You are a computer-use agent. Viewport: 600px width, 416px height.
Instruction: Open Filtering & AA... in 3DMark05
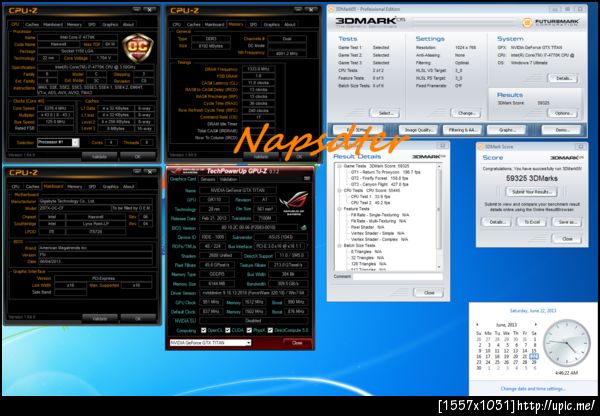(463, 130)
